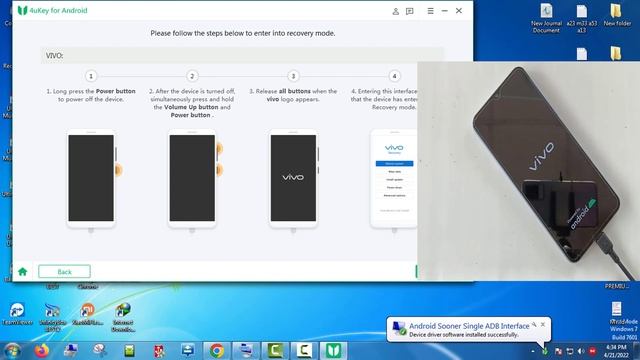Open the white Camtasia recorder taskbar icon
This screenshot has height=360, width=640.
click(x=304, y=351)
